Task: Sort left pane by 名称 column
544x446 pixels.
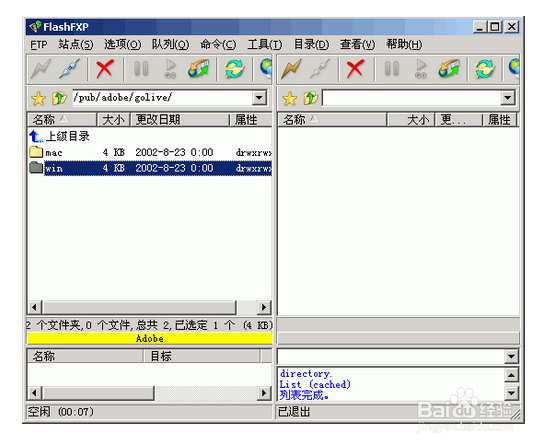Action: [62, 120]
